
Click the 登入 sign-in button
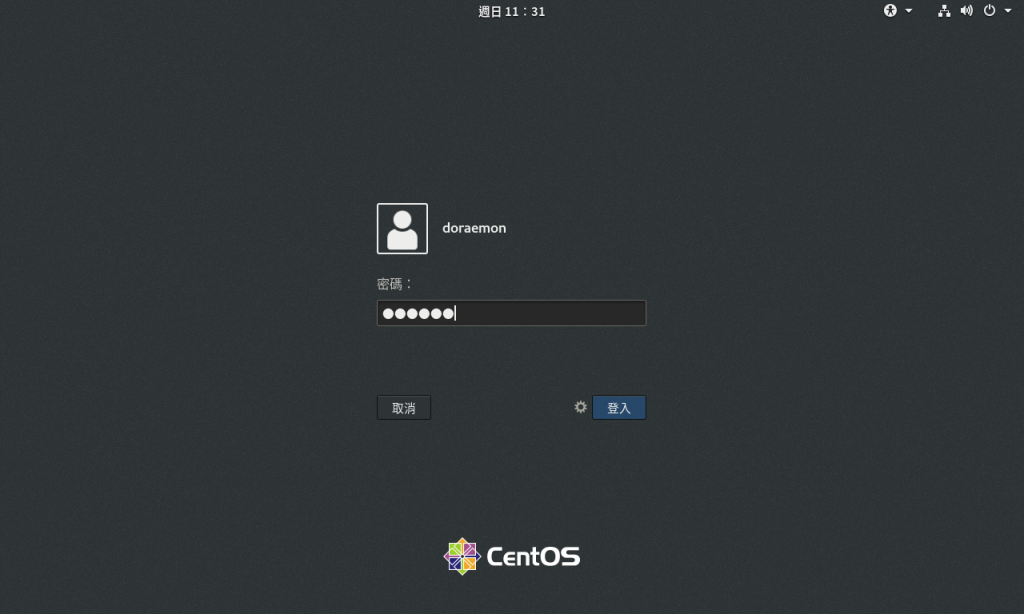619,408
